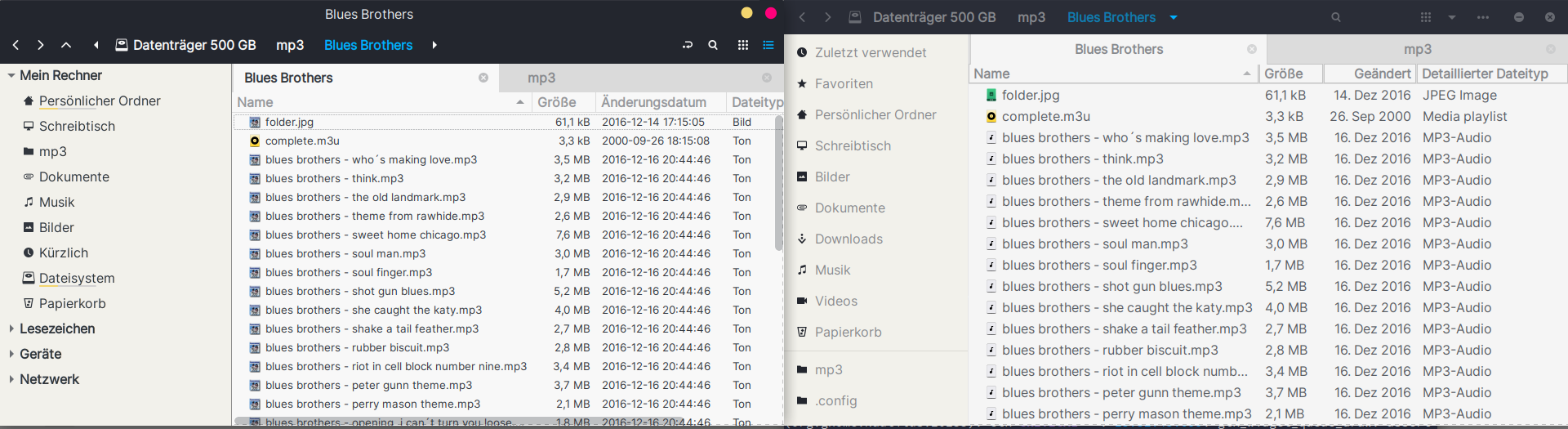
Task: Open Persönlicher Ordner in left sidebar
Action: 100,101
